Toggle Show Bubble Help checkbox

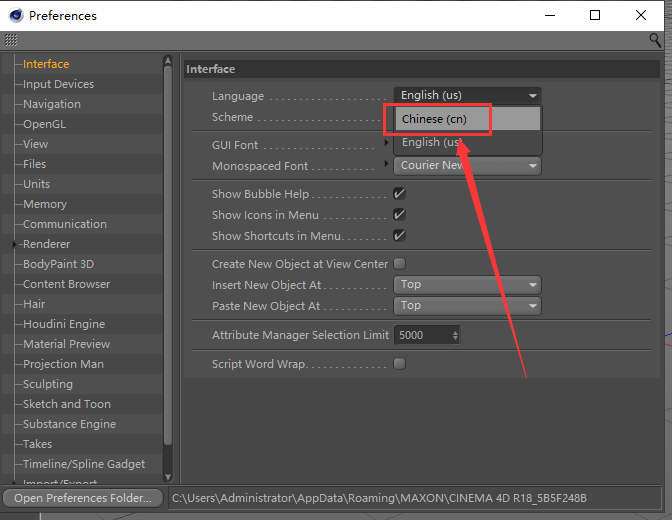pyautogui.click(x=399, y=194)
